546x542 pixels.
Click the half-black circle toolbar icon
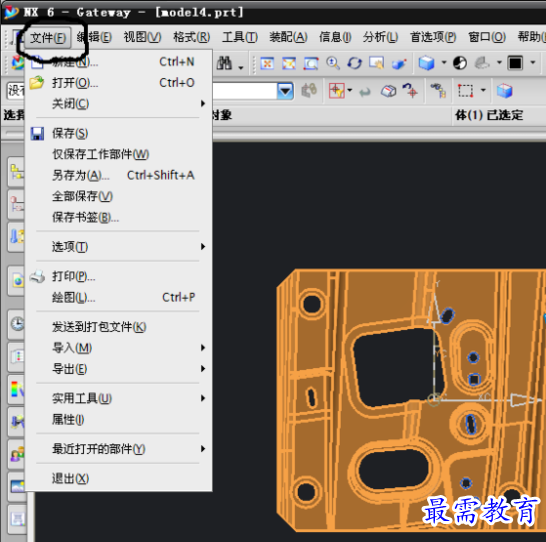(460, 63)
